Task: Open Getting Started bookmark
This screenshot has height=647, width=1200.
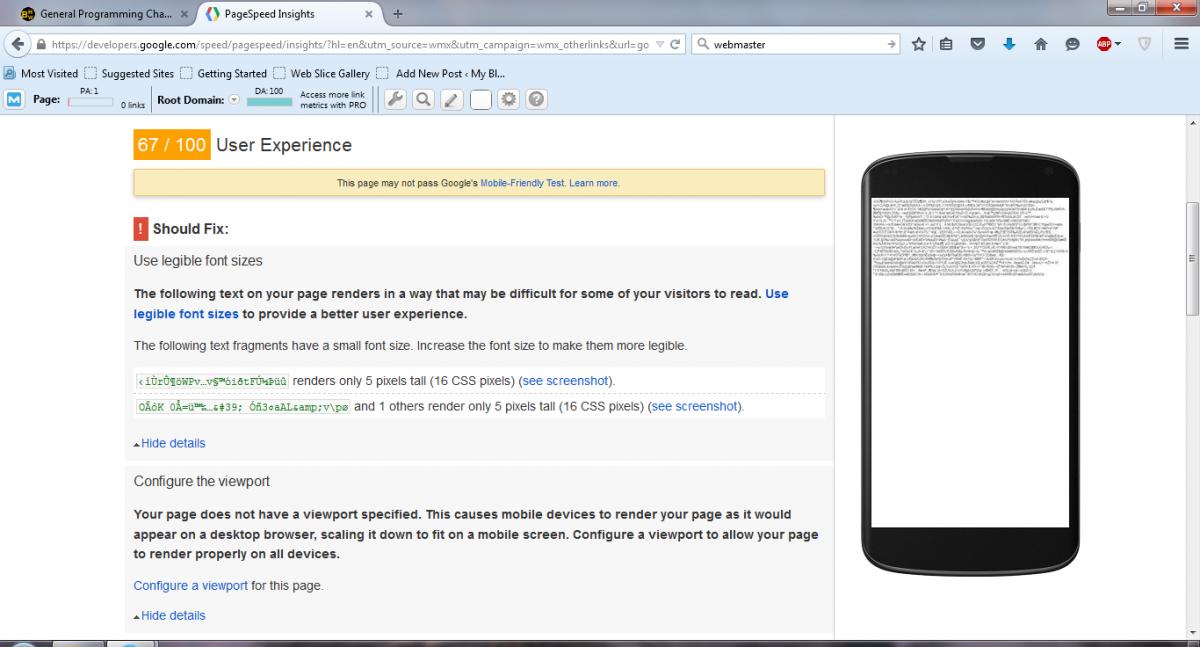Action: click(223, 73)
